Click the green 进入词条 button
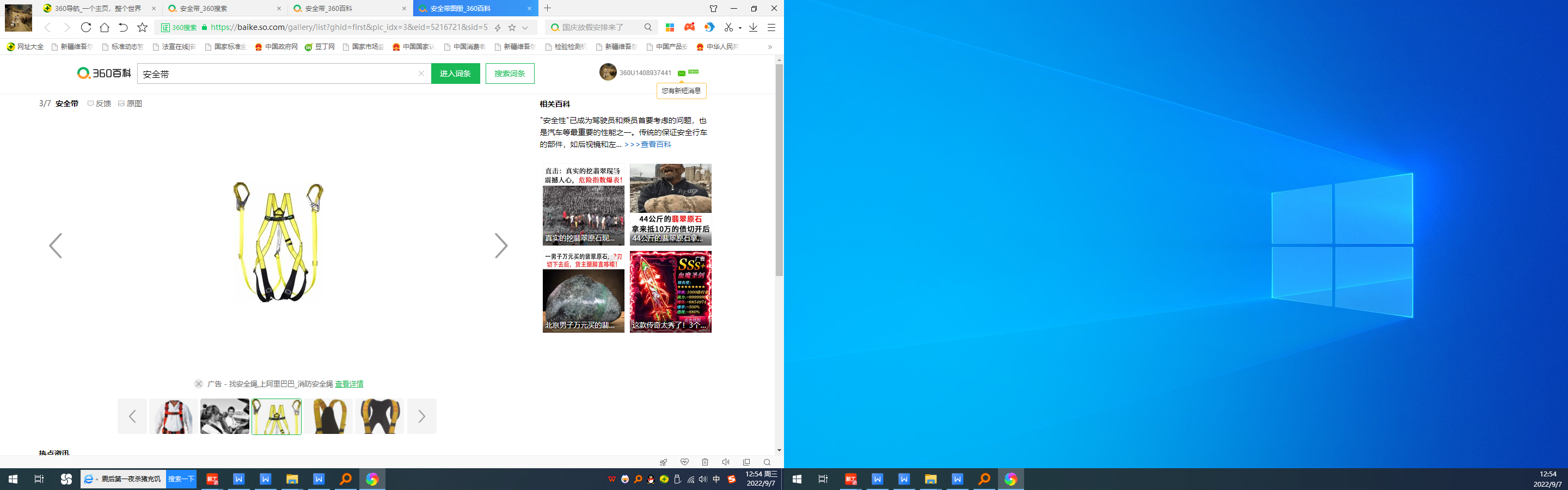The height and width of the screenshot is (490, 1568). coord(455,73)
